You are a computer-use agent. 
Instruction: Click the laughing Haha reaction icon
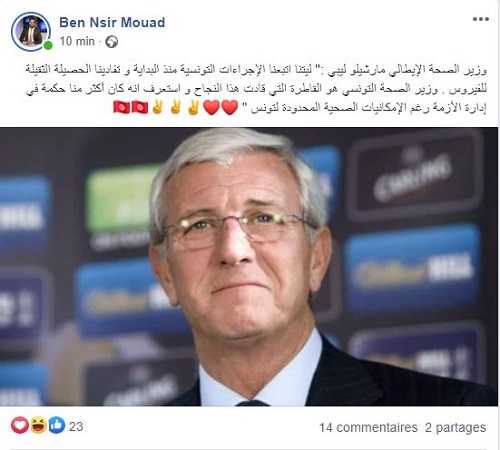point(38,425)
